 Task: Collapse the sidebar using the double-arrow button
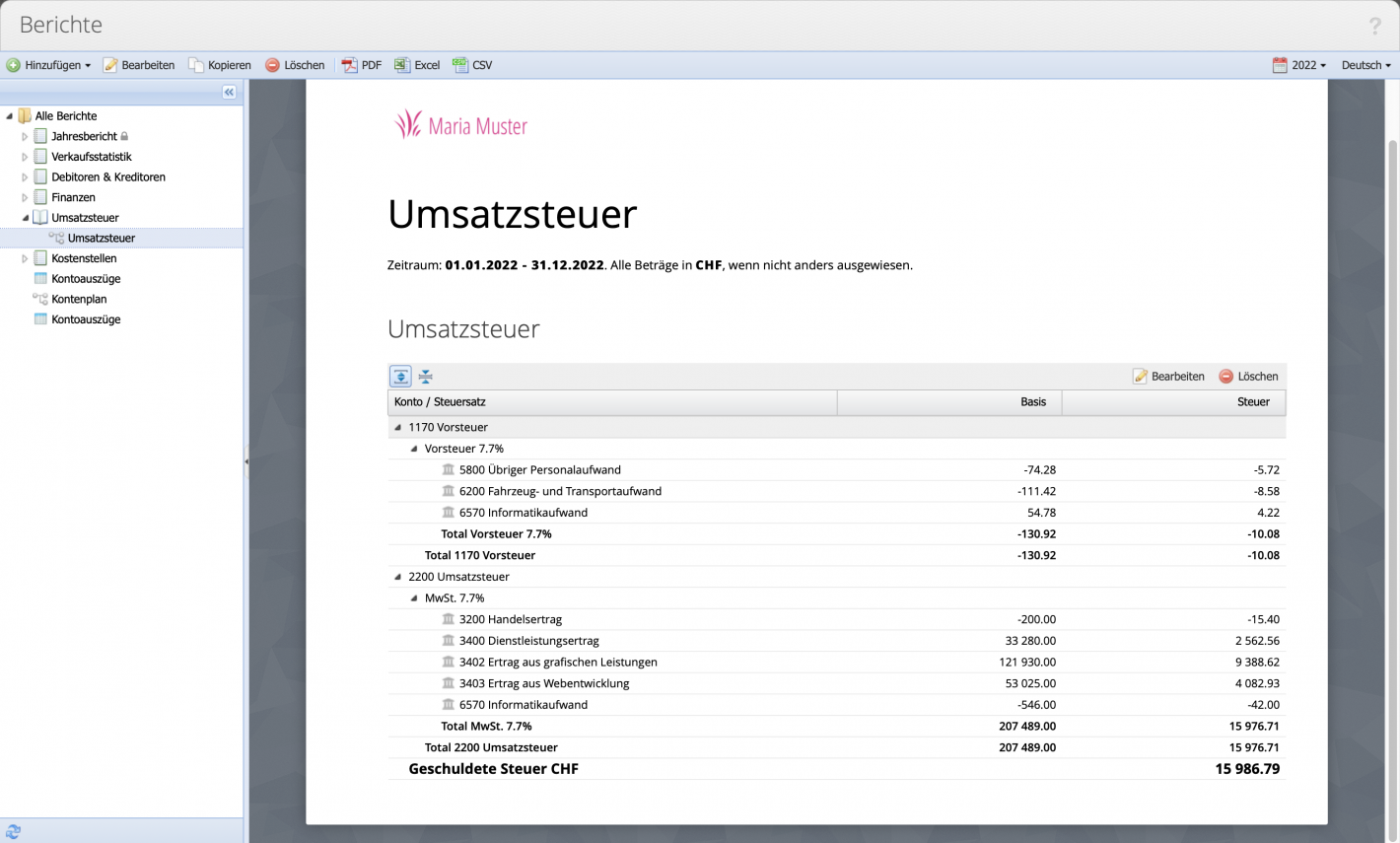229,92
